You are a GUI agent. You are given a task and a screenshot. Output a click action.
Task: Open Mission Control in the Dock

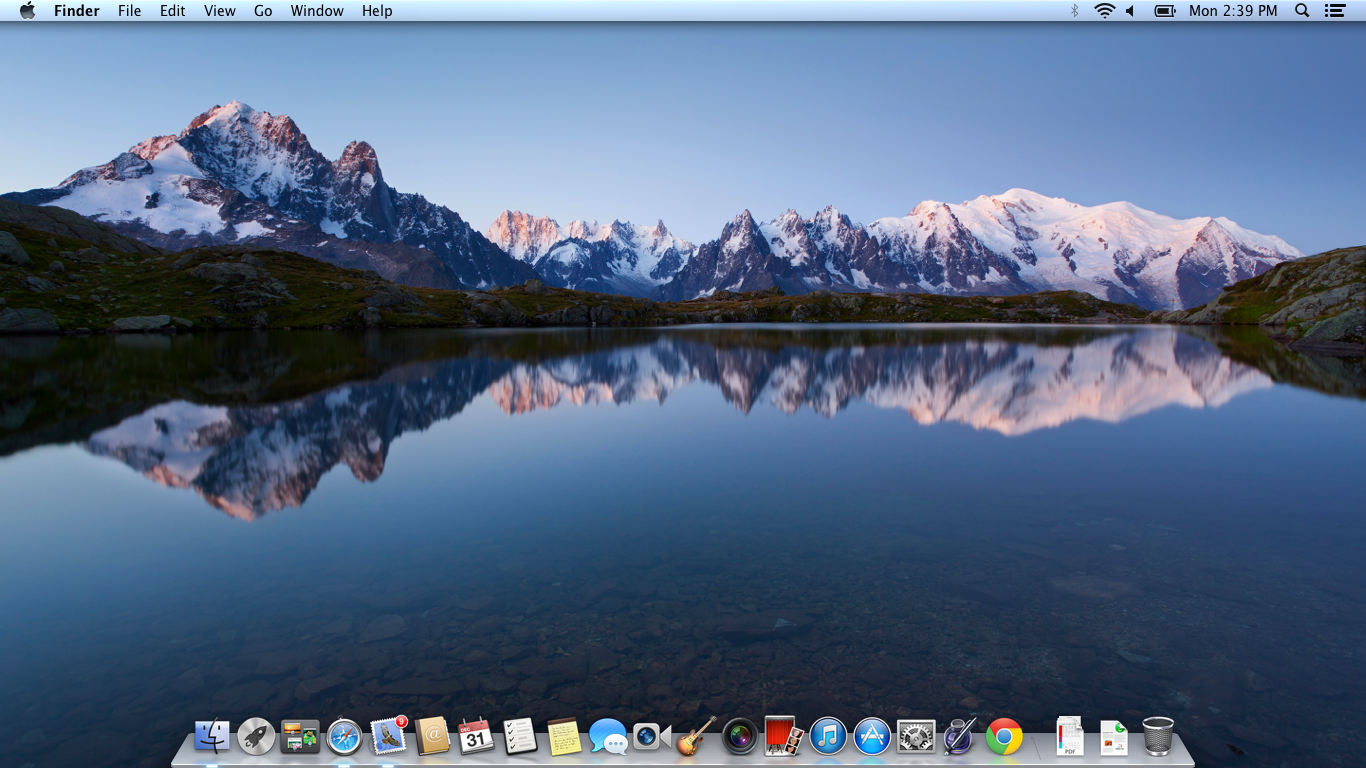click(300, 737)
